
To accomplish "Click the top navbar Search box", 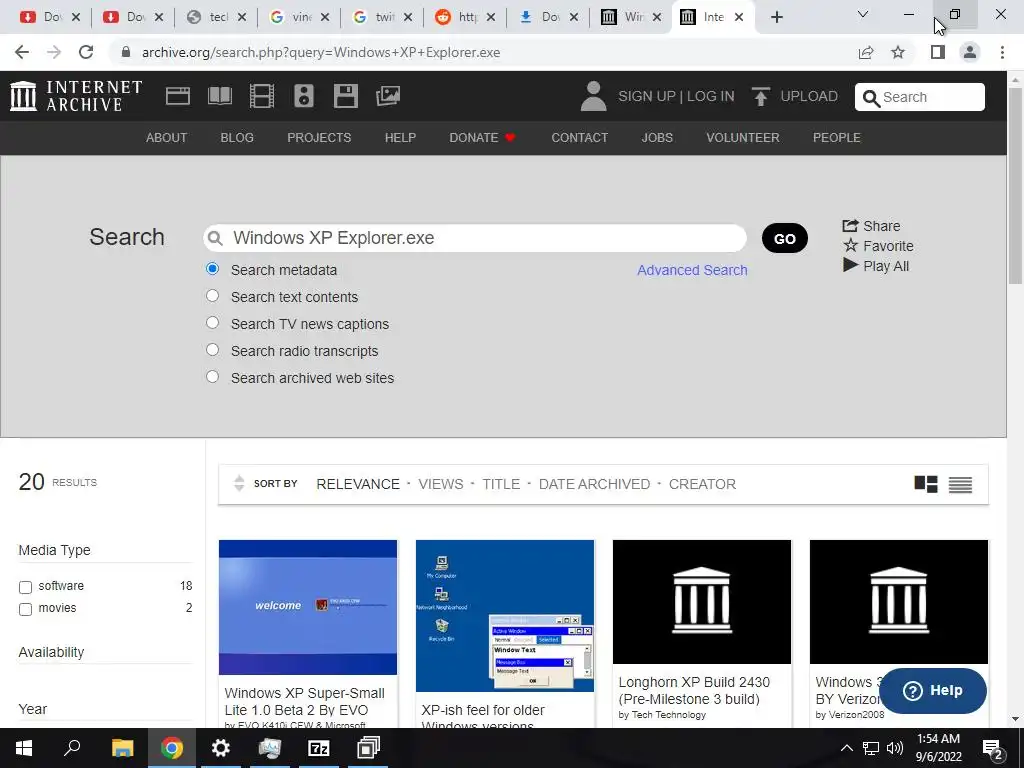I will (x=920, y=97).
